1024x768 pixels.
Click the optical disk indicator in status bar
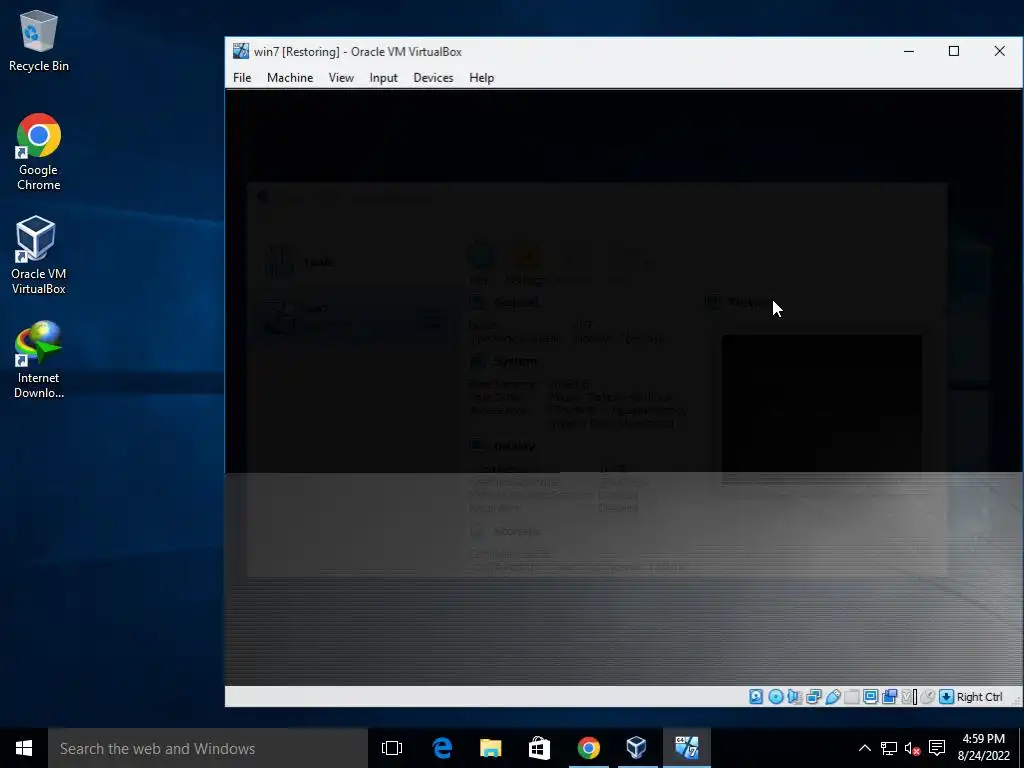[775, 697]
